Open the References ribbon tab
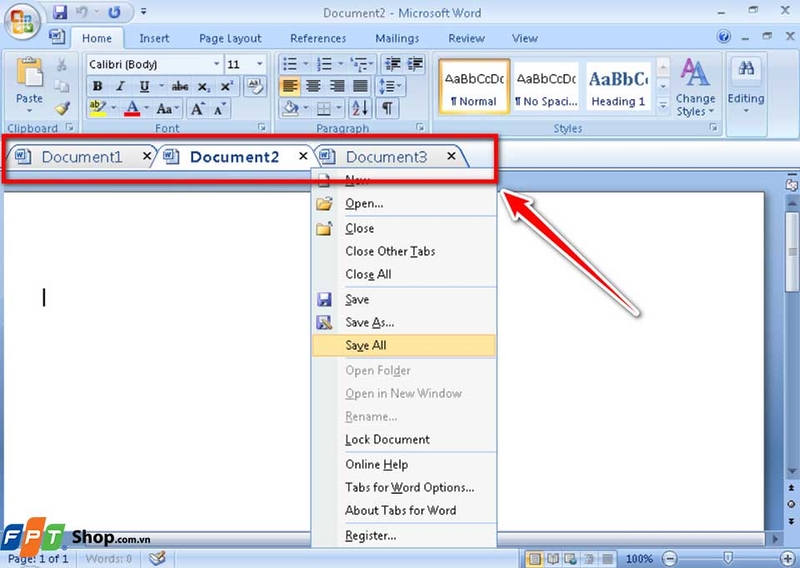The image size is (800, 568). [318, 38]
